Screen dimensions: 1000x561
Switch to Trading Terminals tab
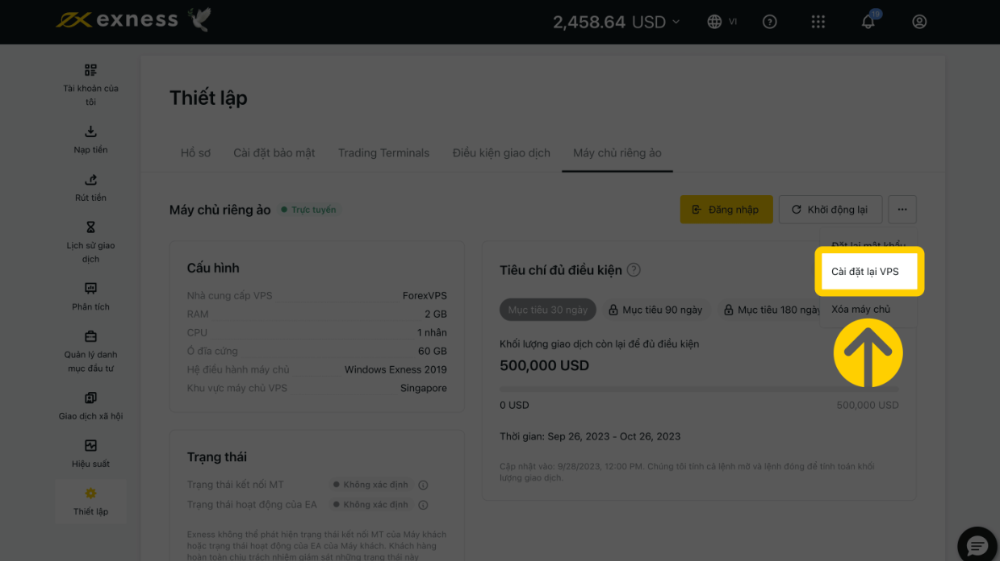coord(383,153)
